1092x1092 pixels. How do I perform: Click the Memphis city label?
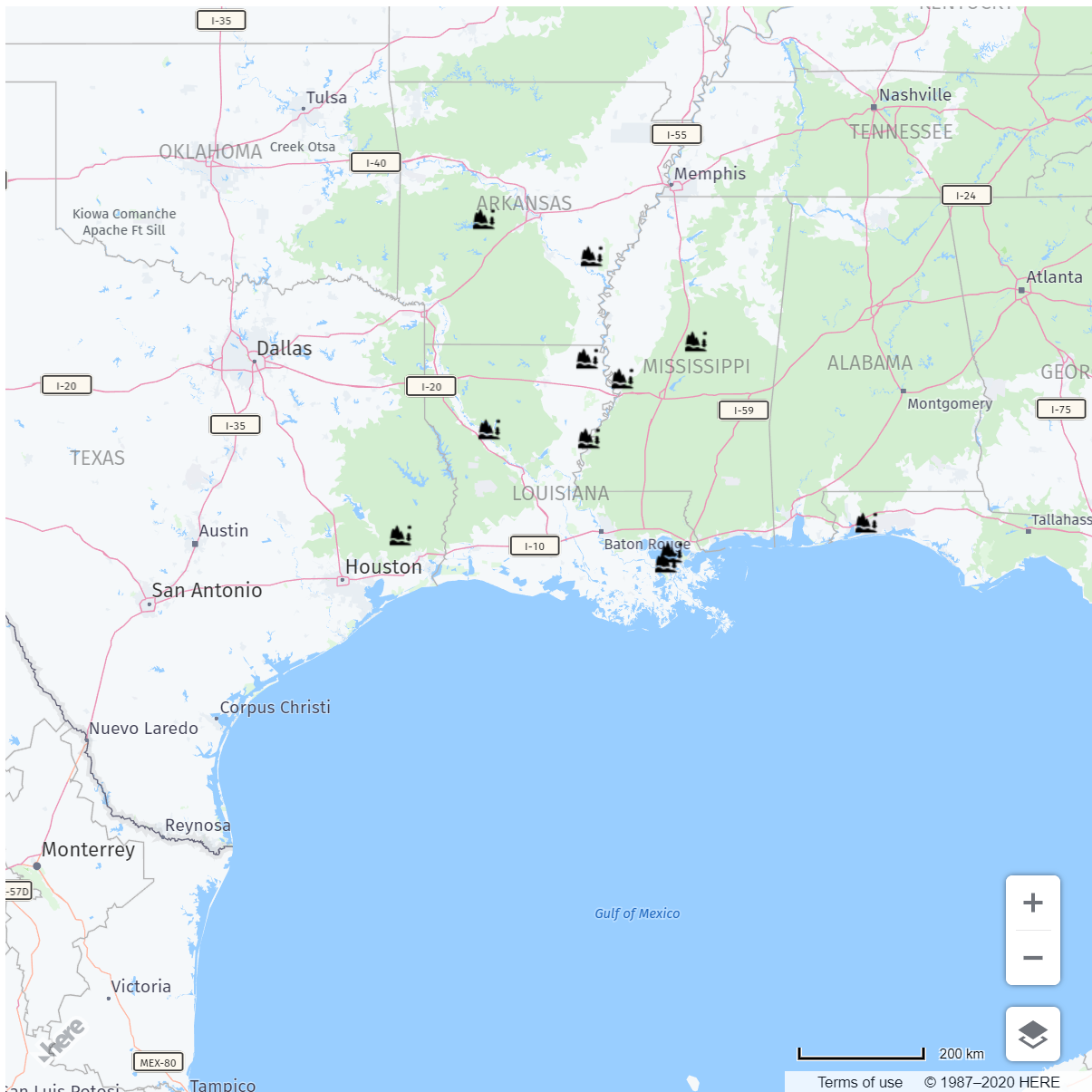coord(710,174)
